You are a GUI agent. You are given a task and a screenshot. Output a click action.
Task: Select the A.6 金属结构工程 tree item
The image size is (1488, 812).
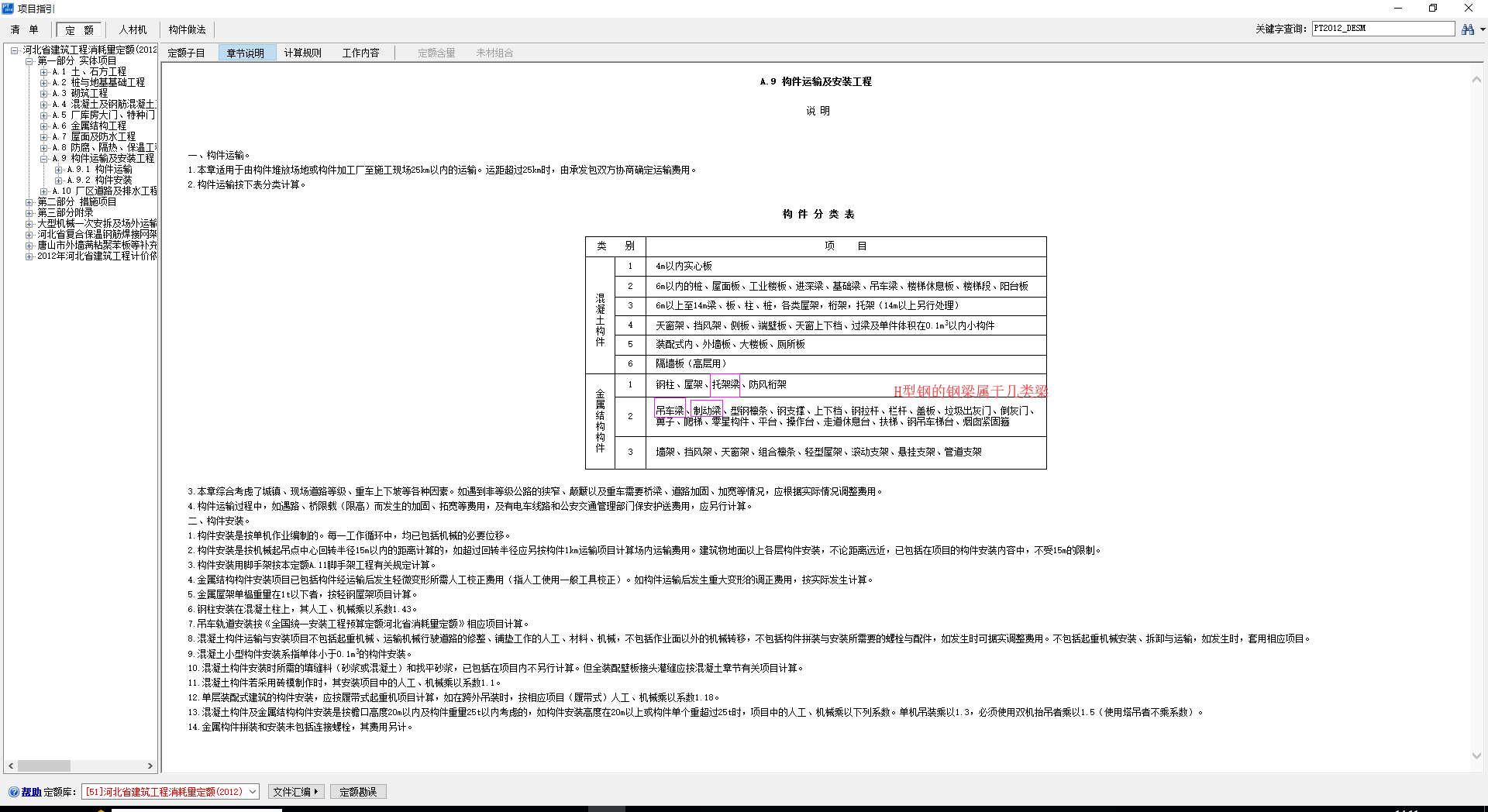tap(90, 126)
